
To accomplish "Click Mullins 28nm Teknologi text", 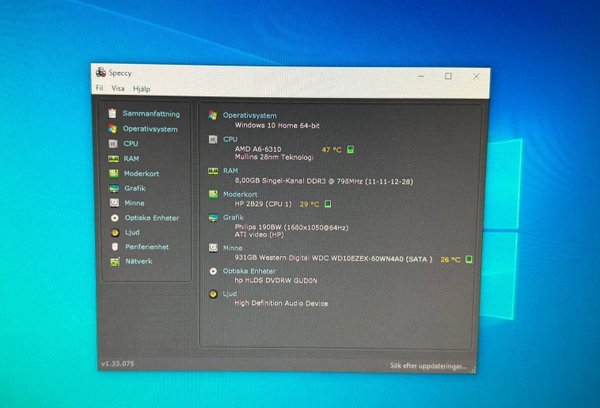I will point(274,157).
